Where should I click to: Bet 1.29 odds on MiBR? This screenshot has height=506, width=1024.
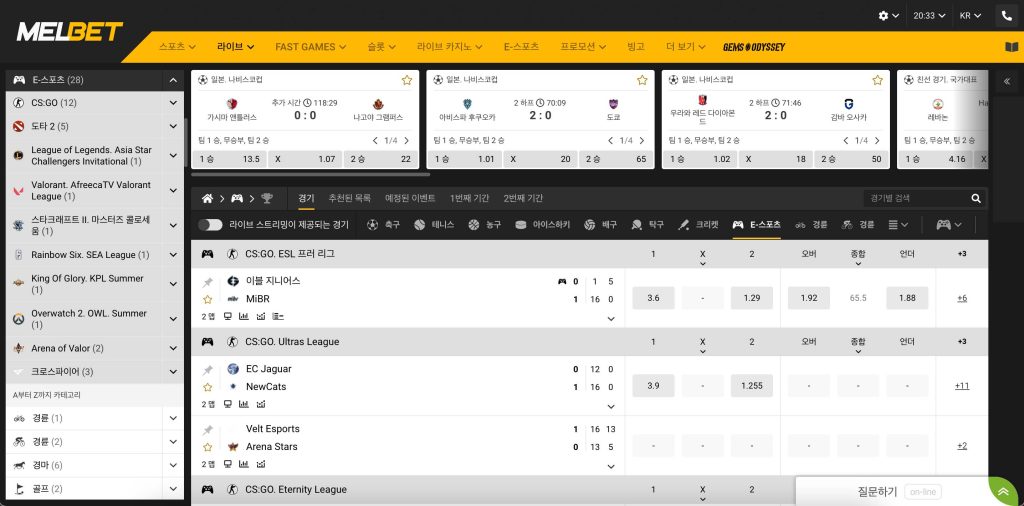[752, 298]
